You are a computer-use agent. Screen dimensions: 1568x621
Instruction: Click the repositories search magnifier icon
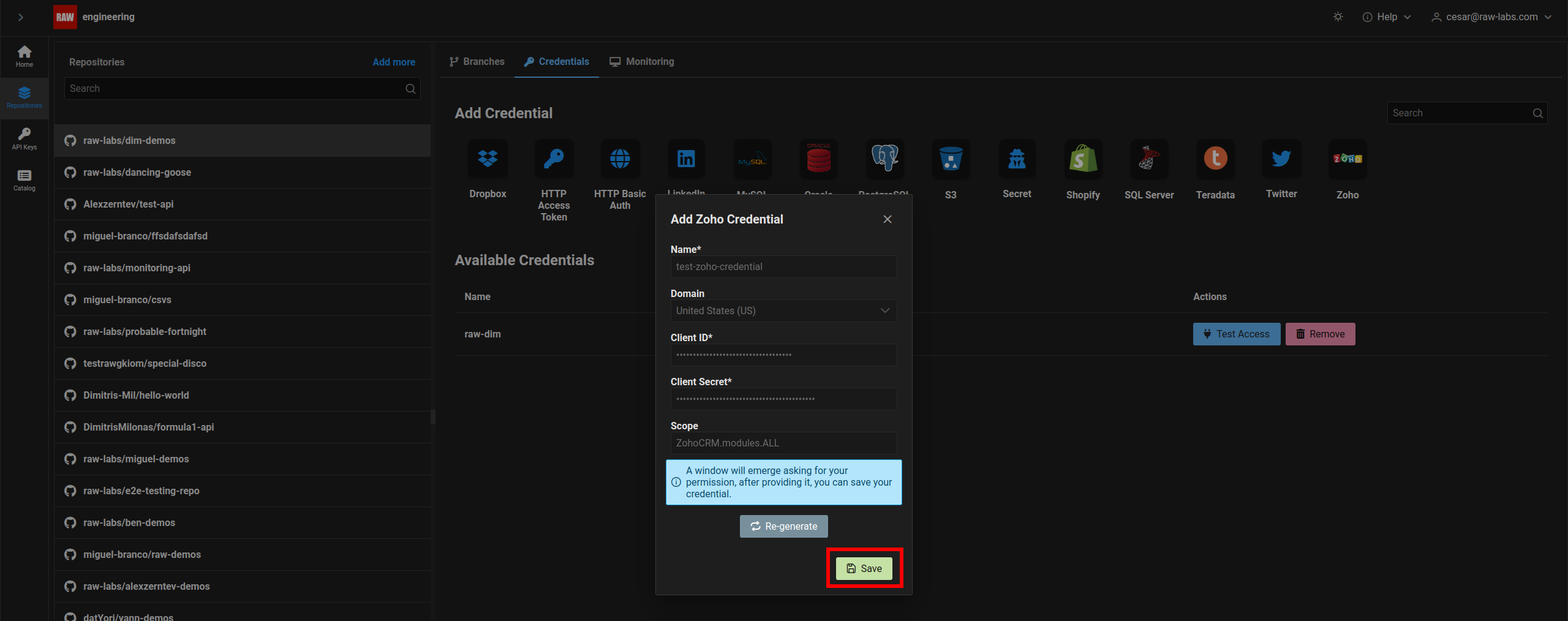(x=410, y=89)
